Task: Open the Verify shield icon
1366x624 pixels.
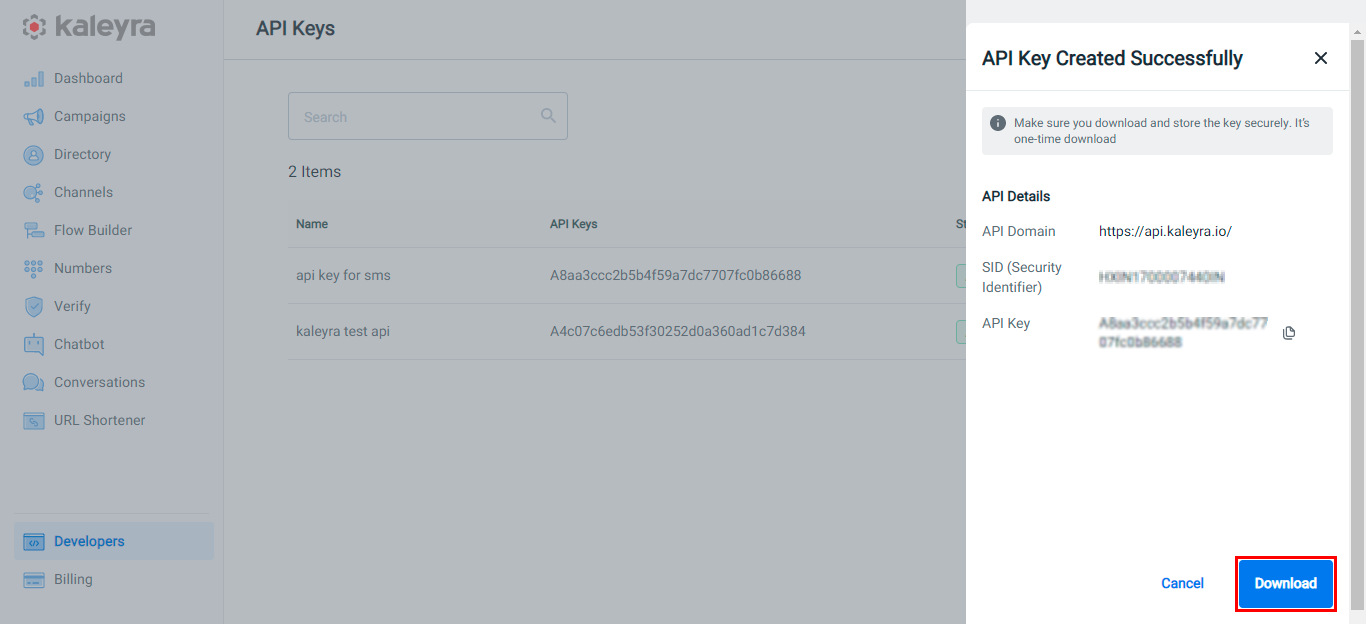Action: click(x=34, y=307)
